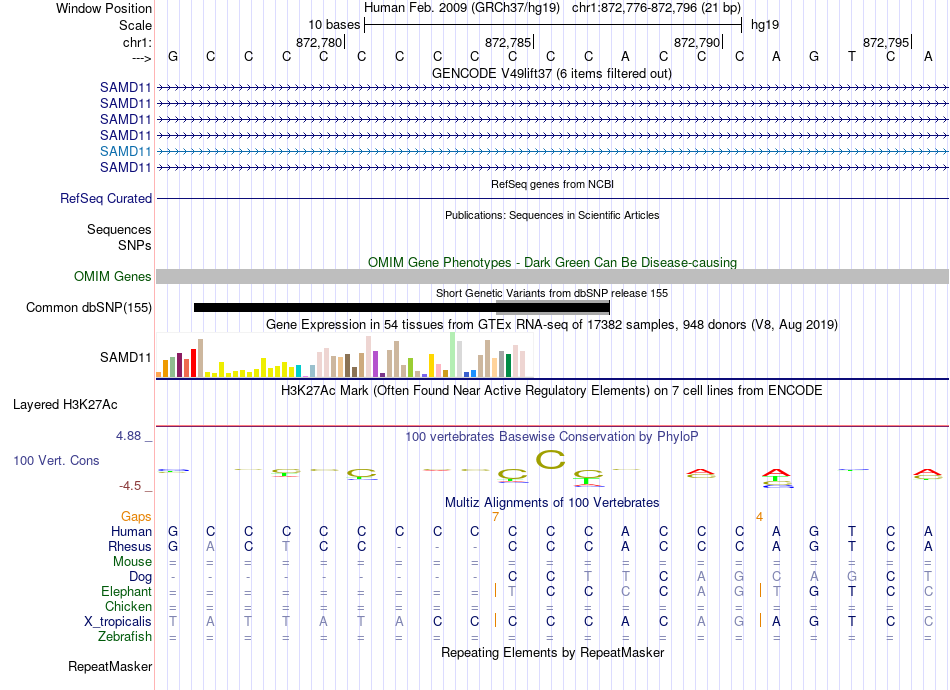Click the RefSeq Curated track label
950x690 pixels.
(x=106, y=198)
